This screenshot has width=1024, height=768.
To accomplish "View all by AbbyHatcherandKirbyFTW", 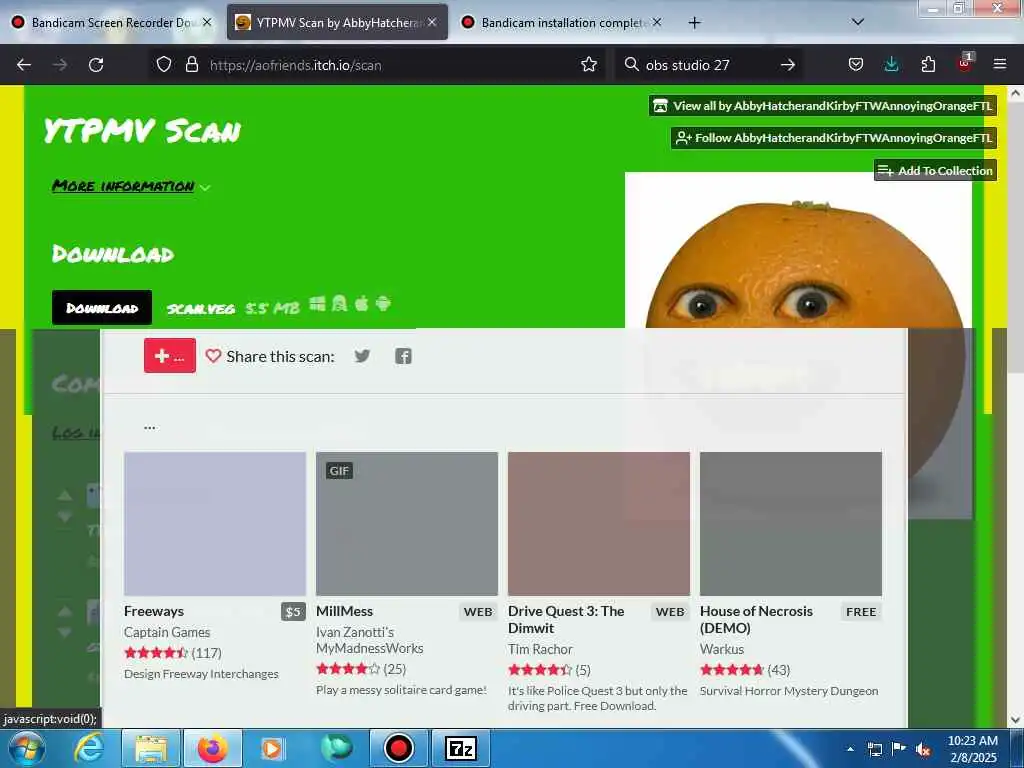I will pos(823,106).
